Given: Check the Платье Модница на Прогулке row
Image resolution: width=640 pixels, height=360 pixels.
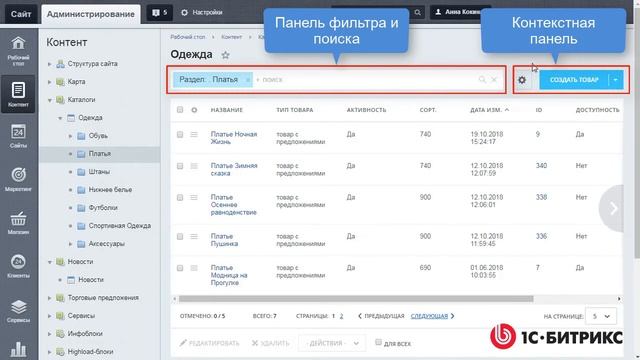Looking at the screenshot, I should [x=180, y=268].
